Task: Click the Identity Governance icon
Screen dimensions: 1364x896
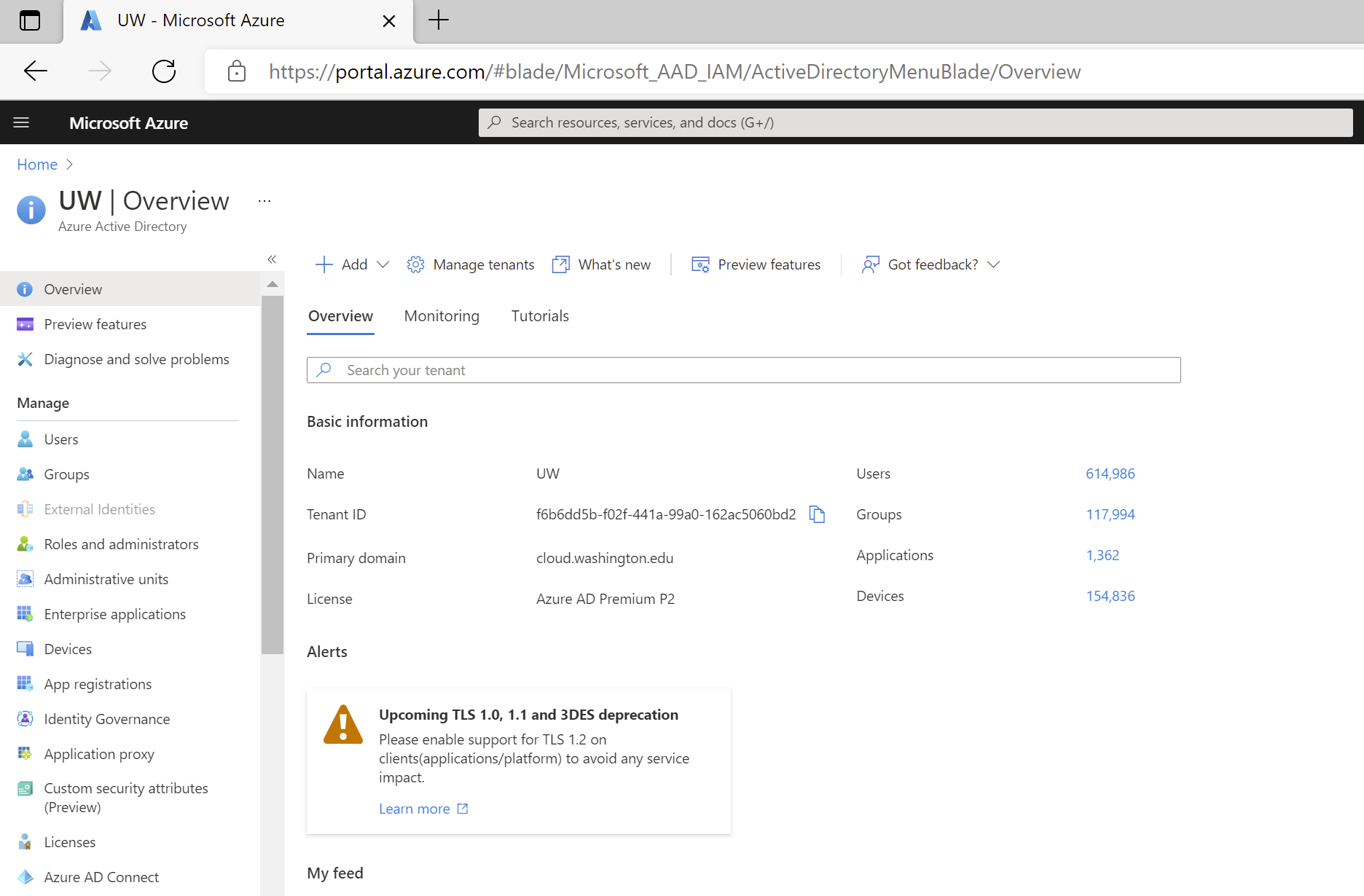Action: click(x=25, y=719)
